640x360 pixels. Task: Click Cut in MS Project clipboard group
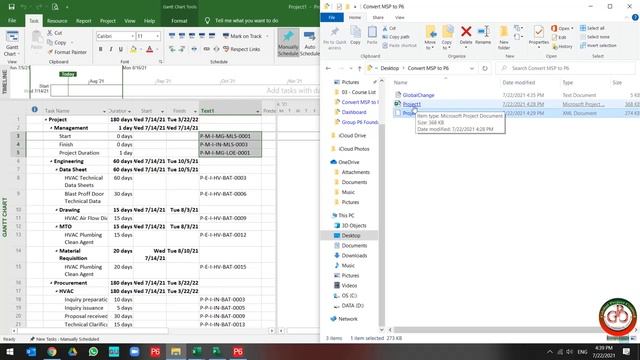point(55,33)
